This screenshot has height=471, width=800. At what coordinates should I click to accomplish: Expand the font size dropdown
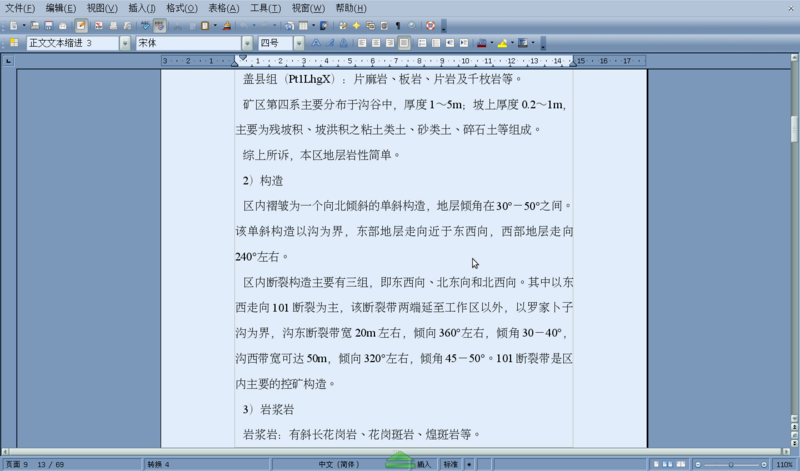tap(299, 43)
